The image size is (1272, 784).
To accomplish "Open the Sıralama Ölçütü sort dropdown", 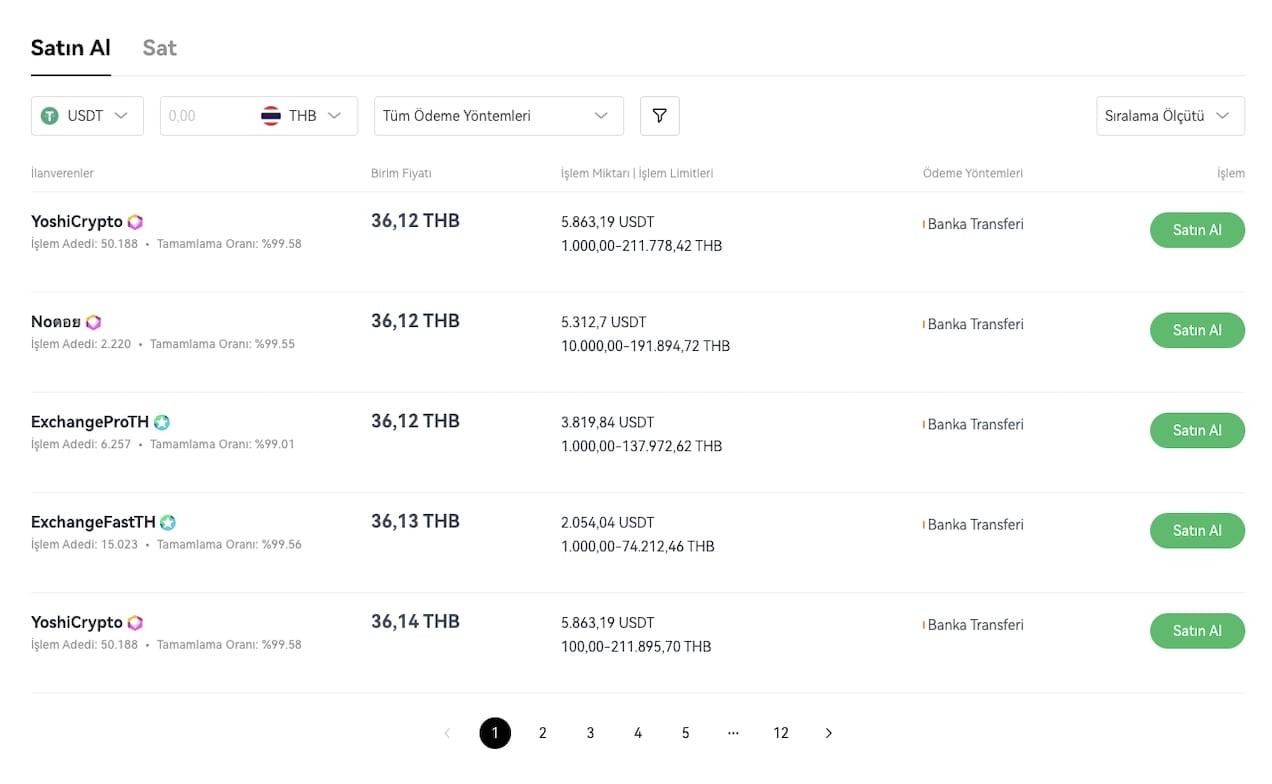I will 1170,116.
